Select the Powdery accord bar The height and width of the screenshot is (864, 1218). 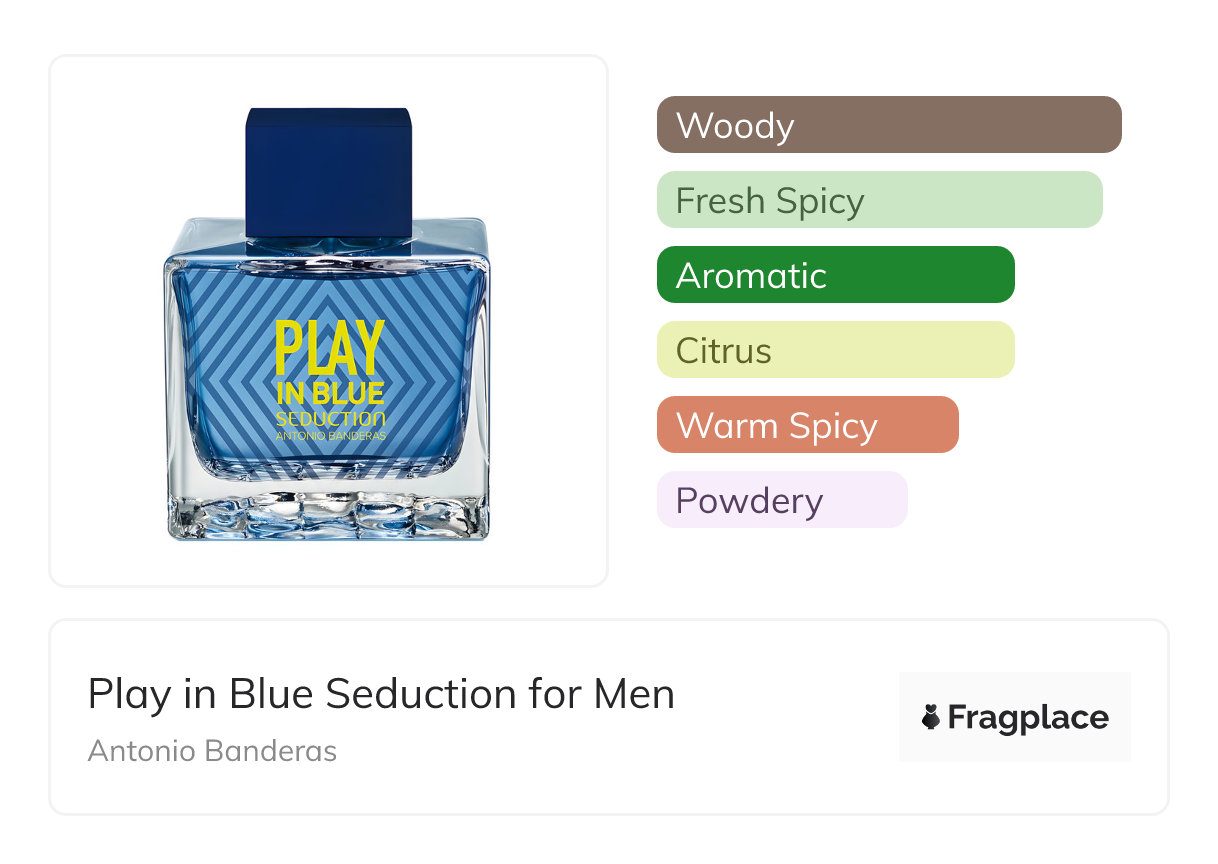[782, 500]
